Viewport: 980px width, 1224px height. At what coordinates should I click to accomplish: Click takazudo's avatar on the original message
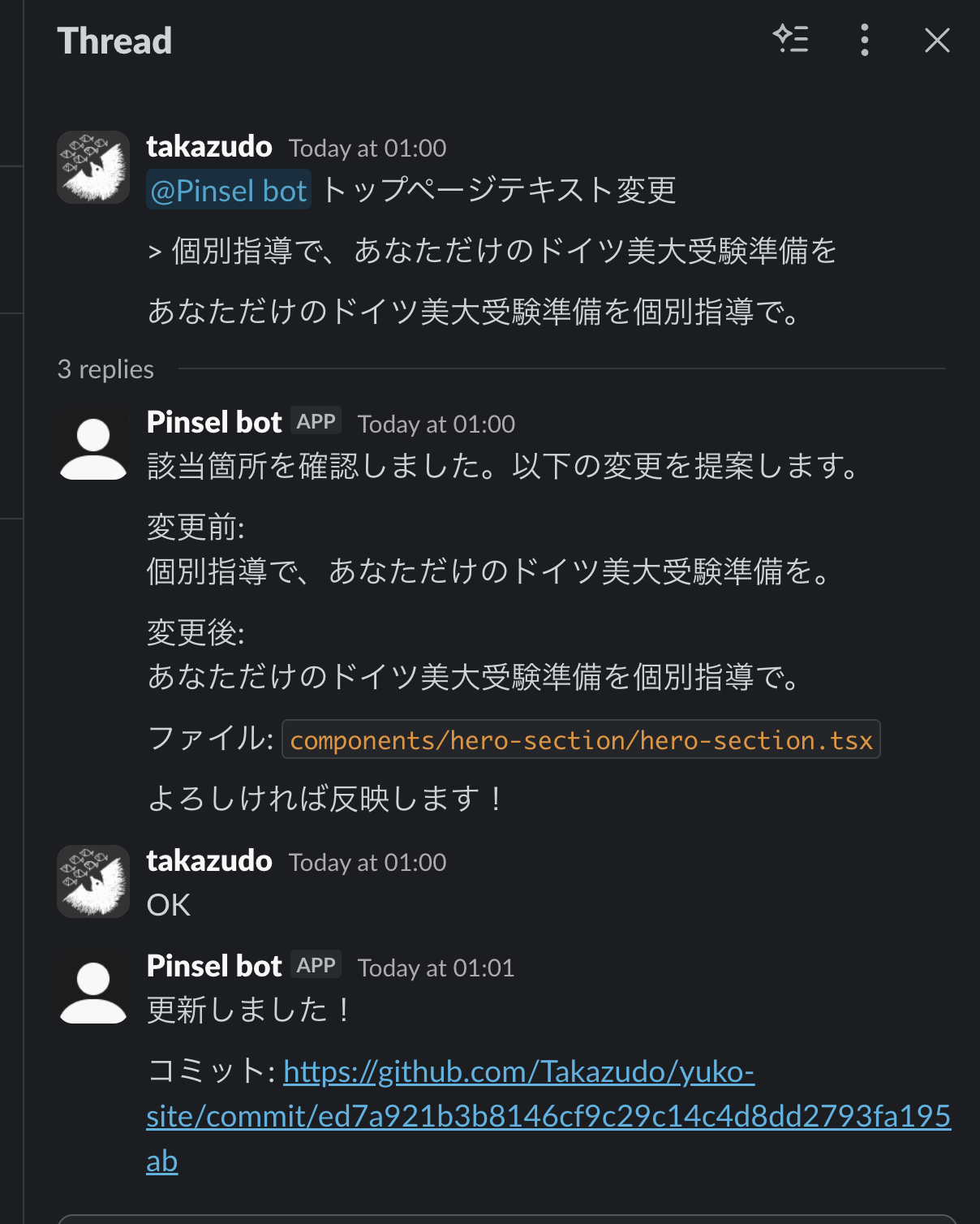pos(92,166)
